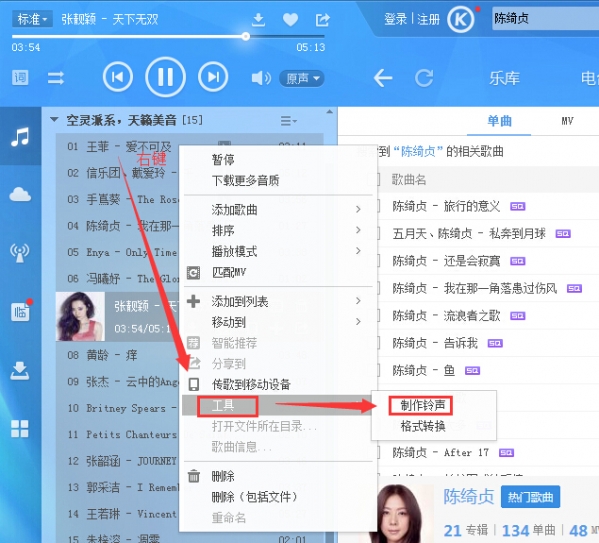
Task: Expand the 移动到 submenu
Action: (278, 322)
